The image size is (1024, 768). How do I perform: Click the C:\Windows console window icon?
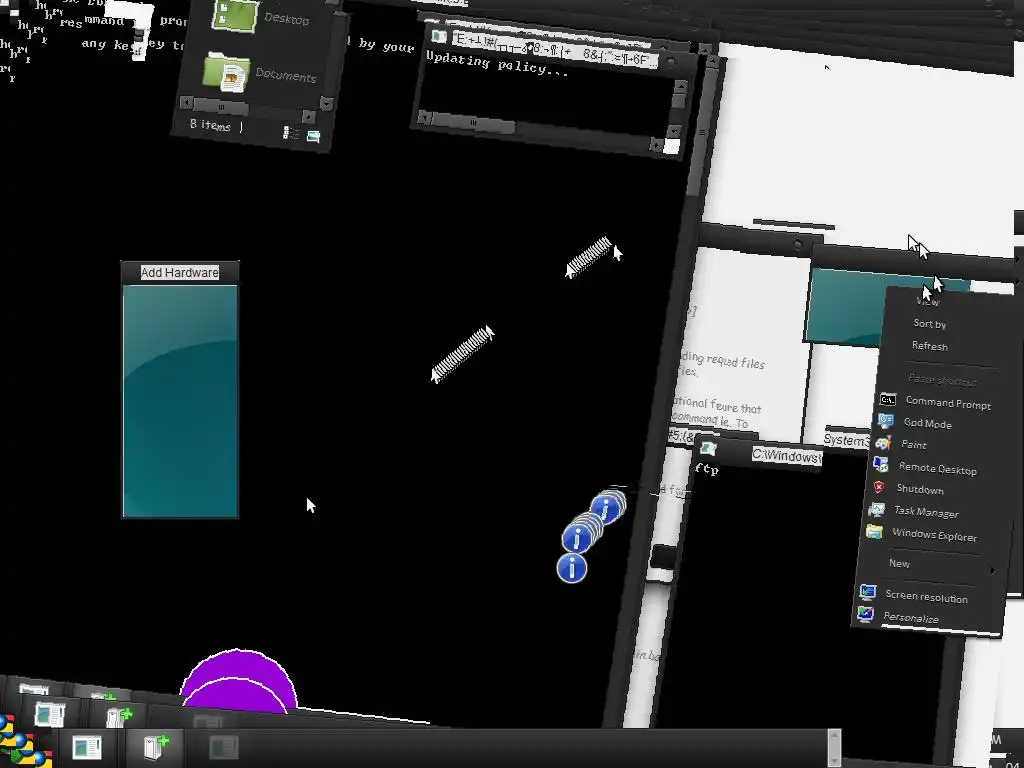(709, 449)
